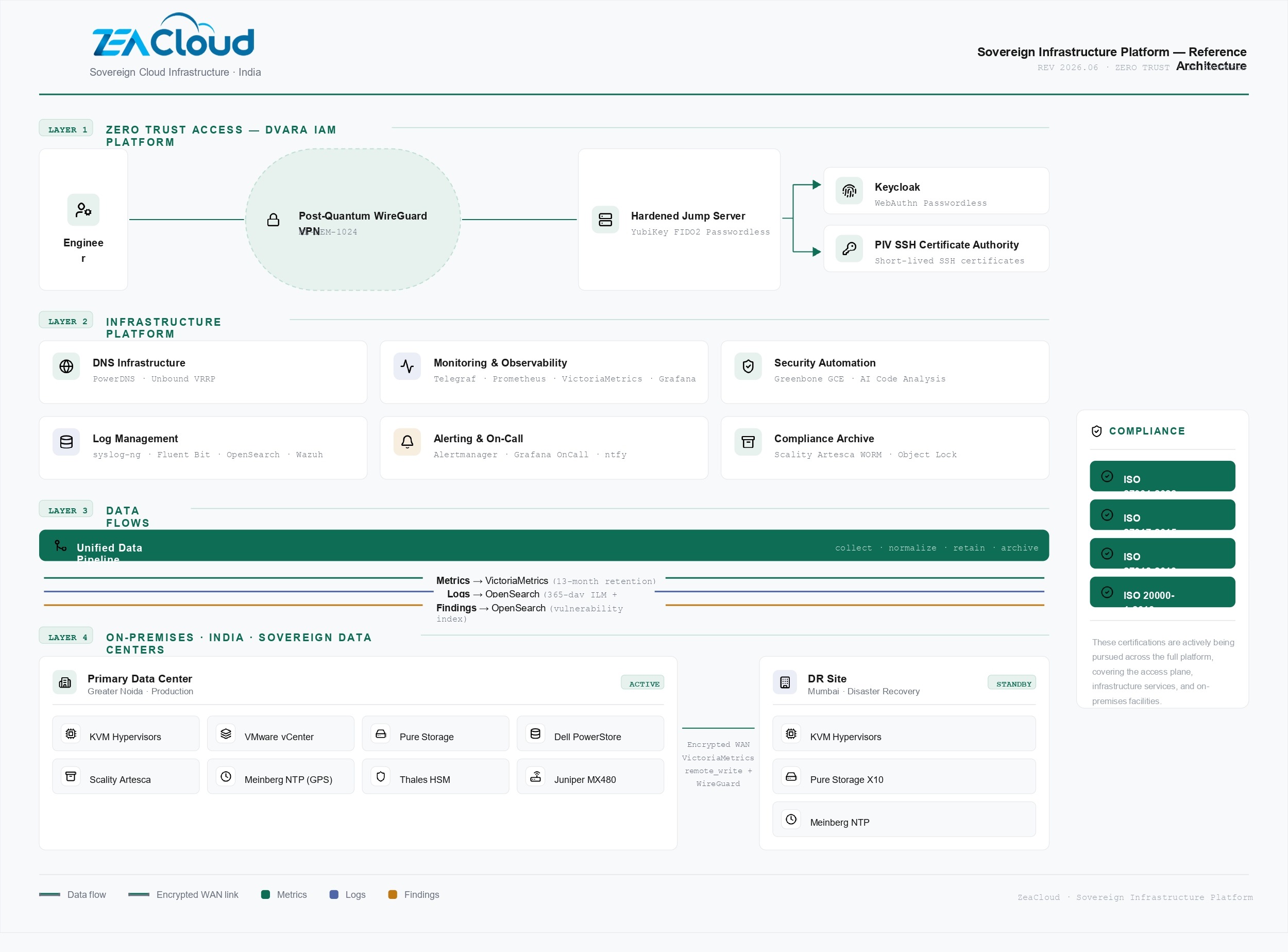Click the ZeaCloud logo
Viewport: 1288px width, 952px height.
(x=174, y=35)
